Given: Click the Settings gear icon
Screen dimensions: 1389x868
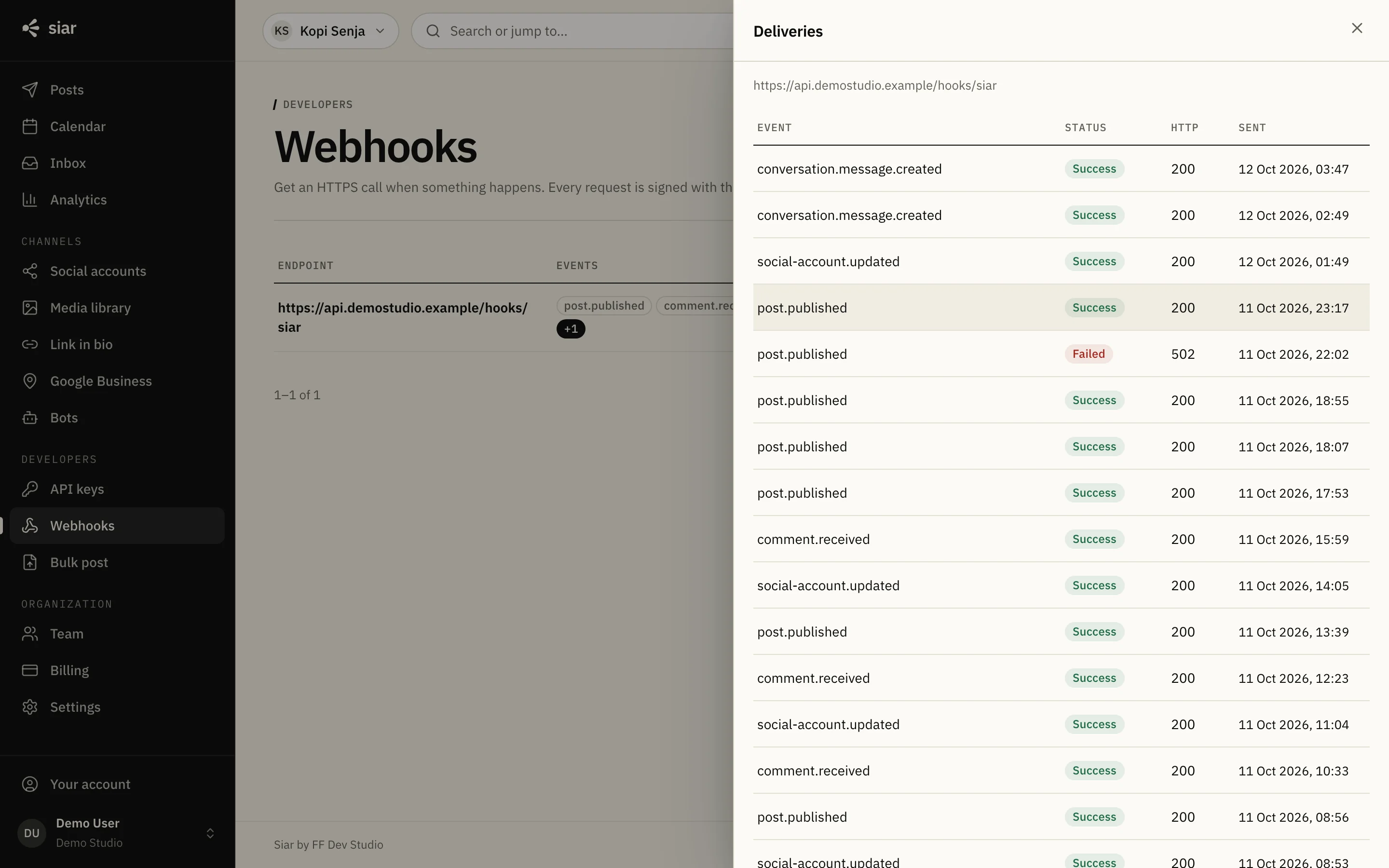Looking at the screenshot, I should tap(30, 707).
